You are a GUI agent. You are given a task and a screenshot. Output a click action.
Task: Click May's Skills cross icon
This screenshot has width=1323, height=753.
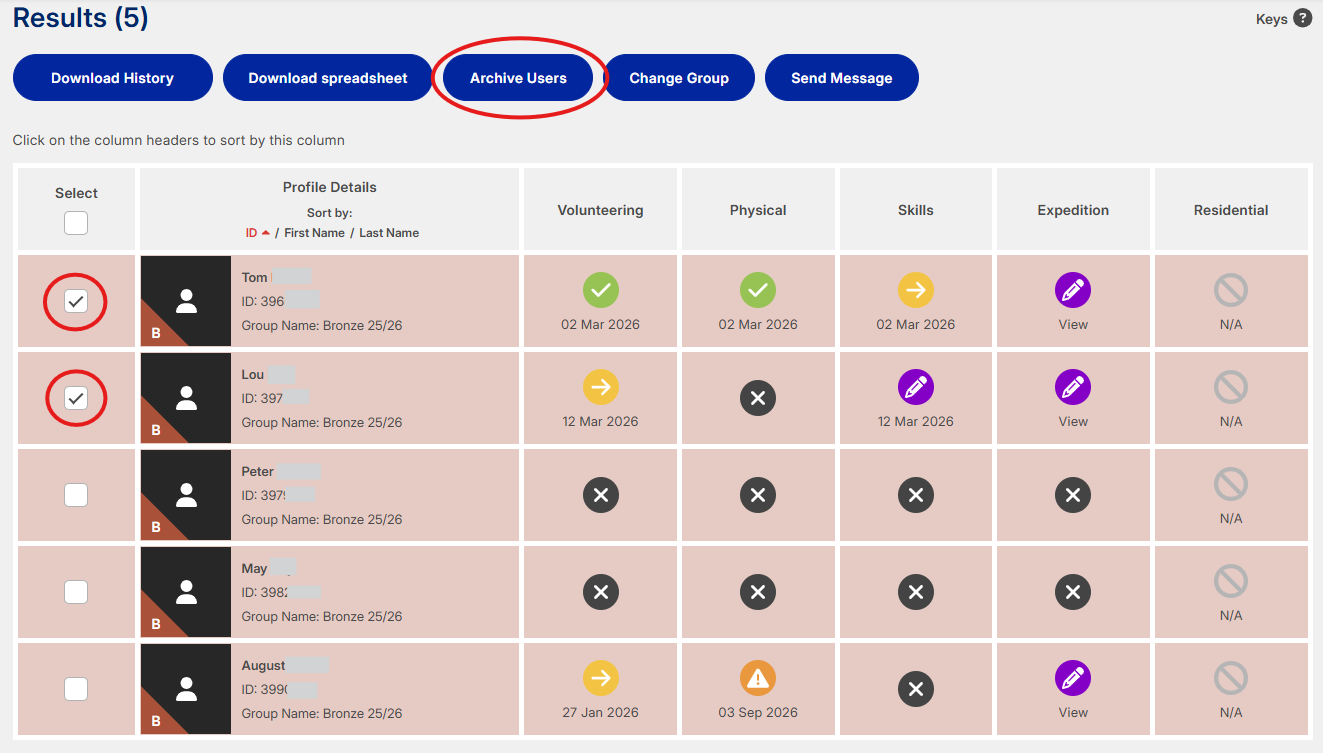pyautogui.click(x=916, y=592)
